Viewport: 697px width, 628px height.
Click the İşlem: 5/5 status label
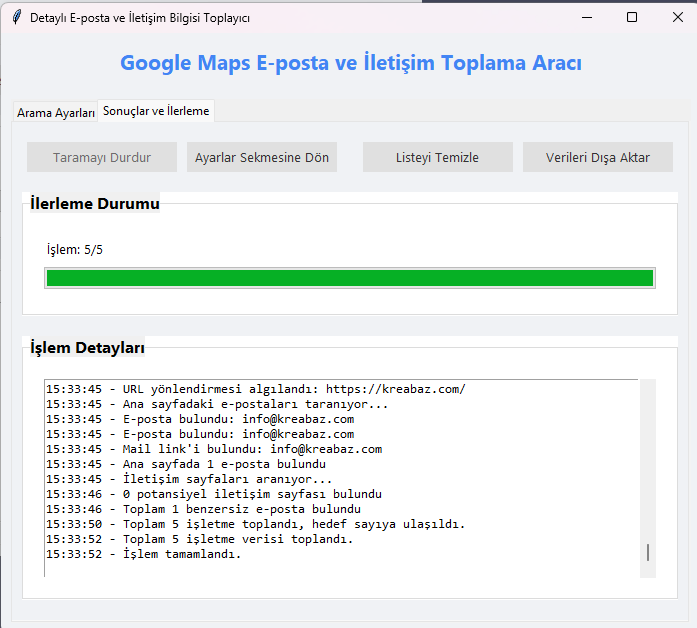click(x=75, y=250)
